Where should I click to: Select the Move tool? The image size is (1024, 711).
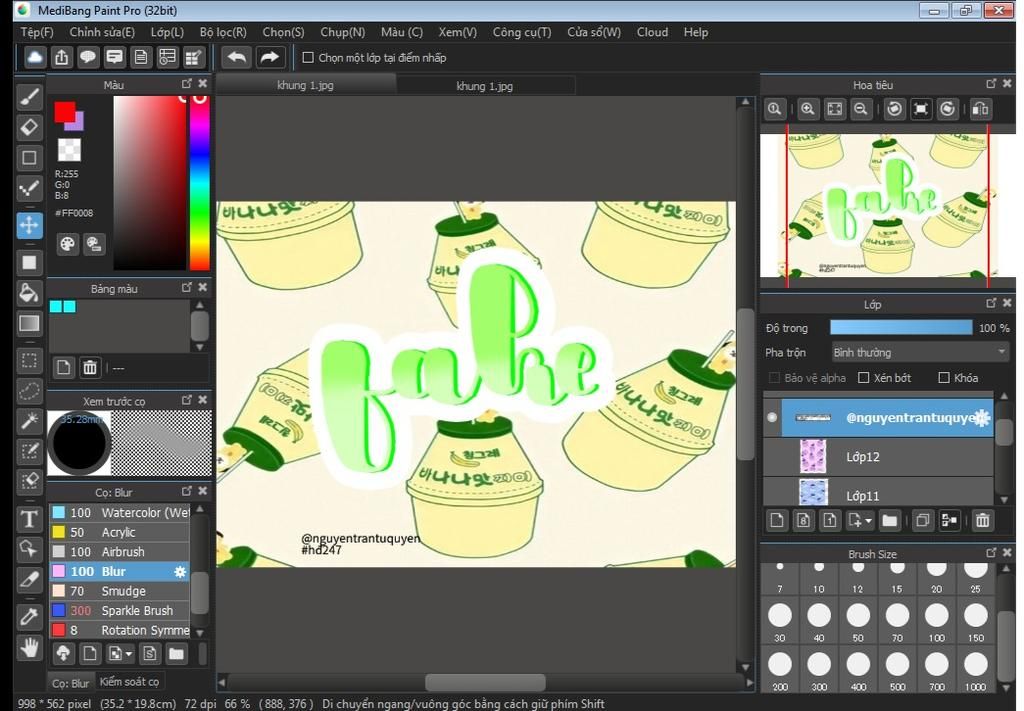pyautogui.click(x=29, y=226)
